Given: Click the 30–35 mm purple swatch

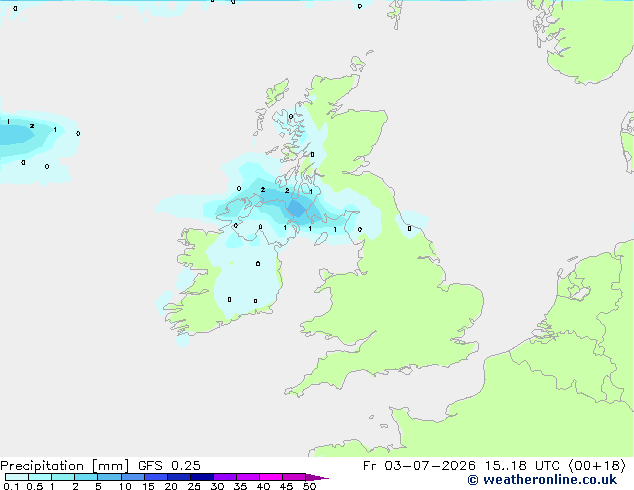Looking at the screenshot, I should 224,477.
